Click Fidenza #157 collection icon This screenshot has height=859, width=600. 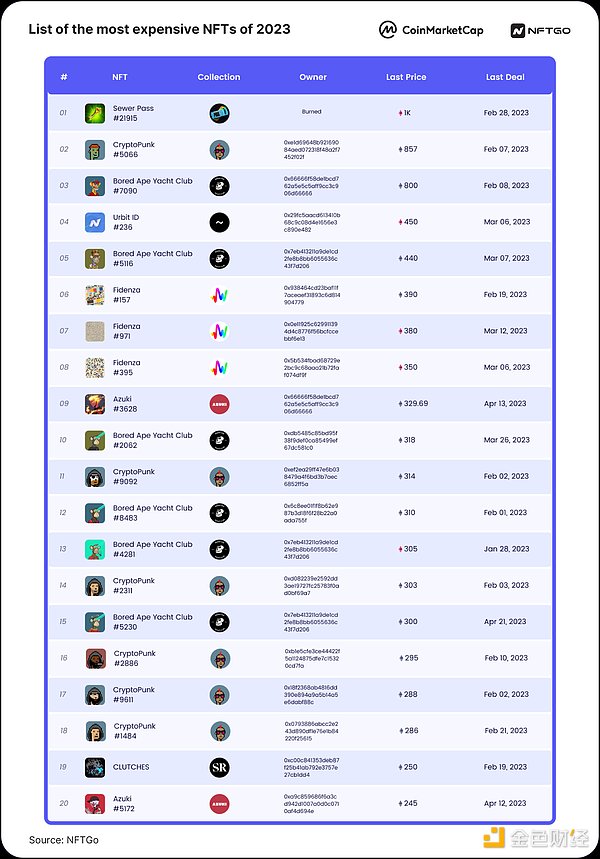pyautogui.click(x=220, y=295)
